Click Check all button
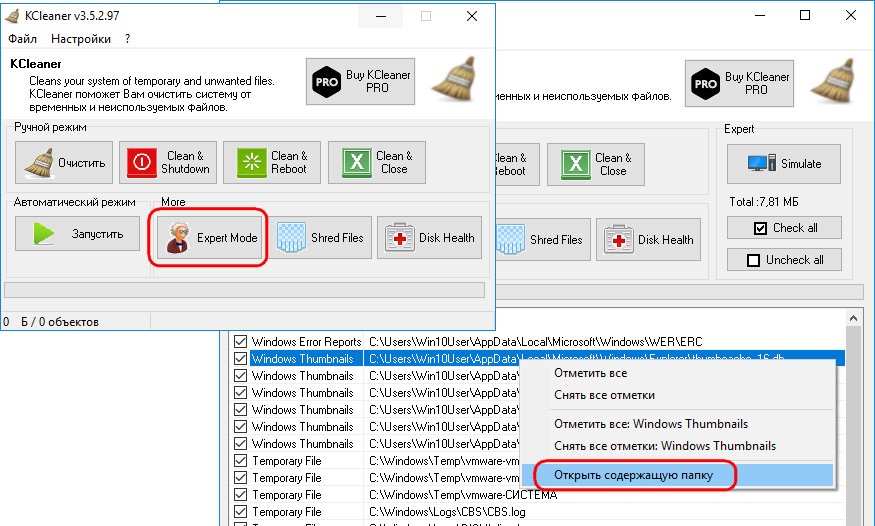This screenshot has width=875, height=526. point(784,228)
